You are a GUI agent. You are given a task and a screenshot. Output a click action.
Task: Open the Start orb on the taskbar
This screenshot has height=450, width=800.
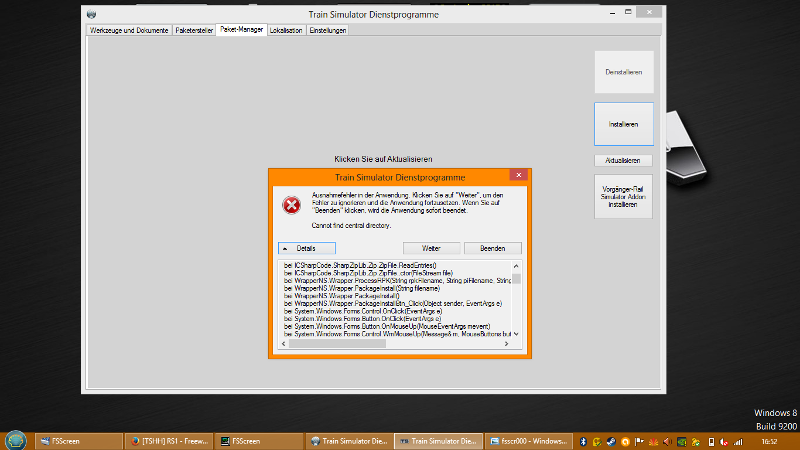tap(15, 440)
